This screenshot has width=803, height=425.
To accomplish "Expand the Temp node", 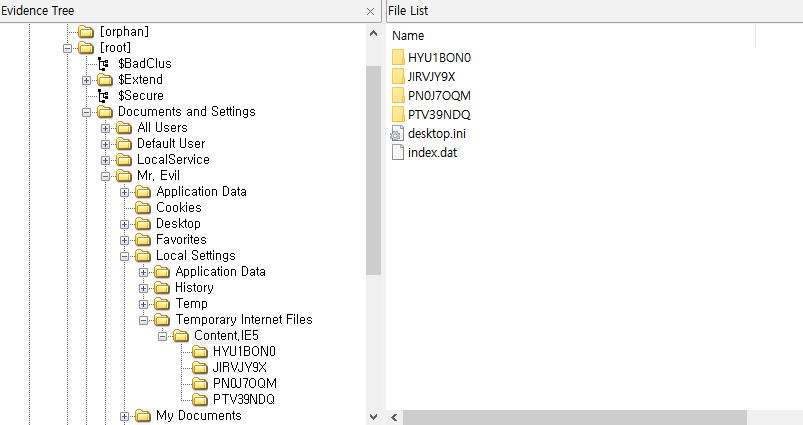I will click(143, 304).
